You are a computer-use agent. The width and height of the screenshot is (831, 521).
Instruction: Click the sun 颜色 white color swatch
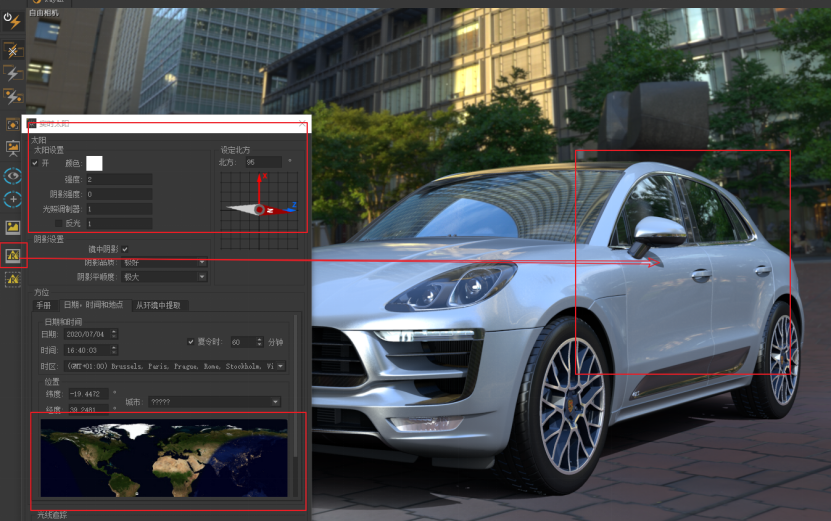95,163
